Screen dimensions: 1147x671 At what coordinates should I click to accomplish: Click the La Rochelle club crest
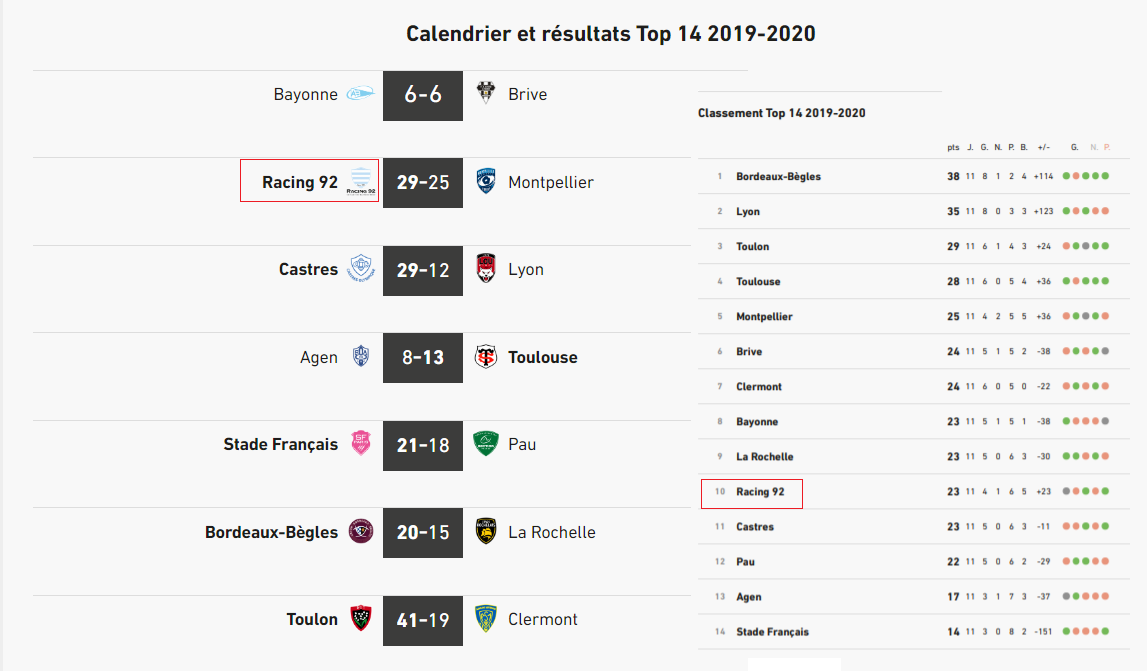coord(486,532)
